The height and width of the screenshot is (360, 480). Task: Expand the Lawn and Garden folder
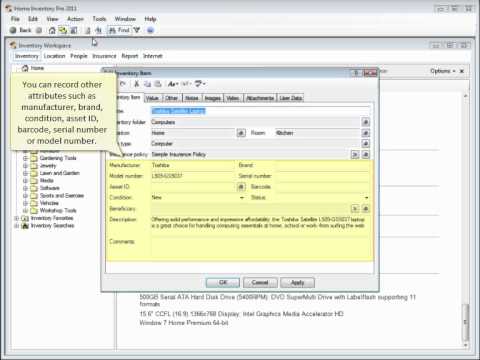point(25,173)
